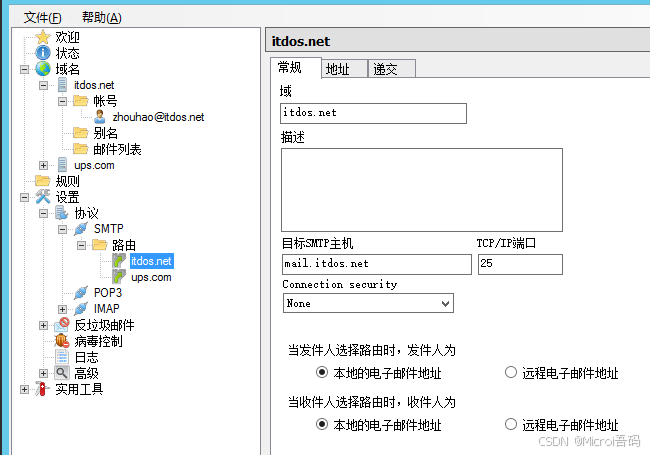The image size is (650, 455).
Task: Collapse the 域名 tree node
Action: (24, 69)
